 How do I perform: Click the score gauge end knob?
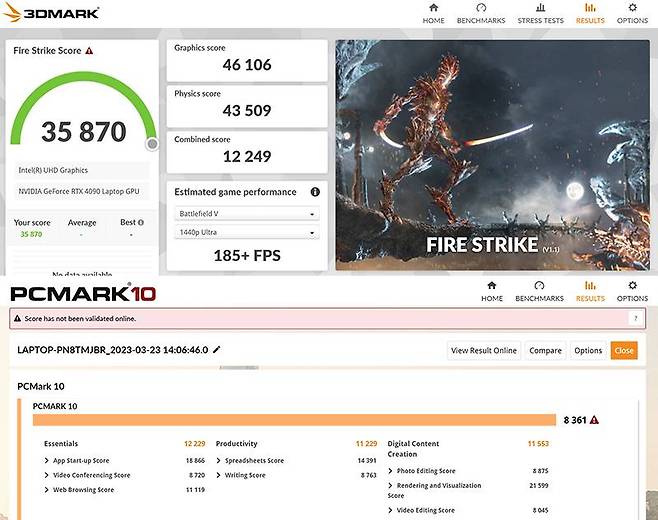click(x=152, y=144)
